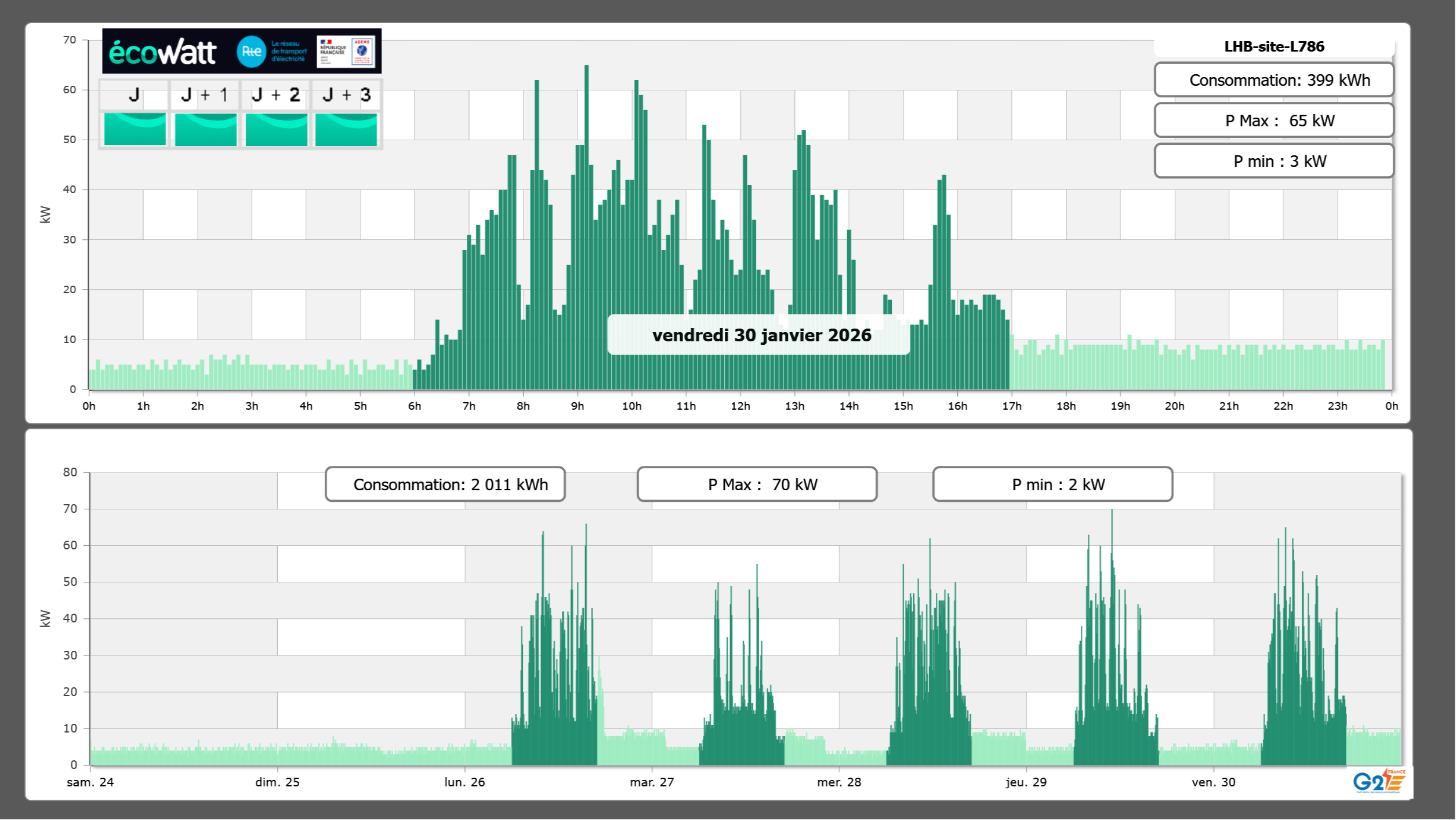The image size is (1456, 820).
Task: Click the écowatt logo
Action: pos(162,52)
